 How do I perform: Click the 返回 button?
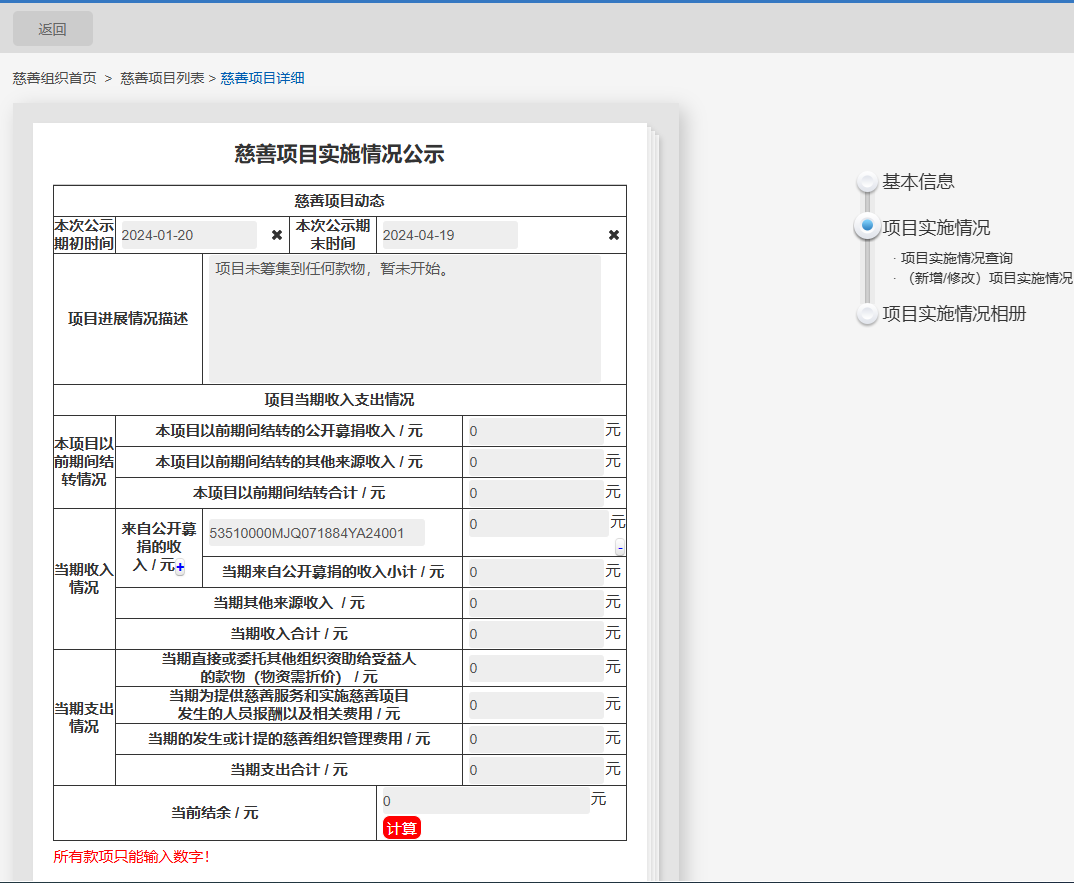52,29
